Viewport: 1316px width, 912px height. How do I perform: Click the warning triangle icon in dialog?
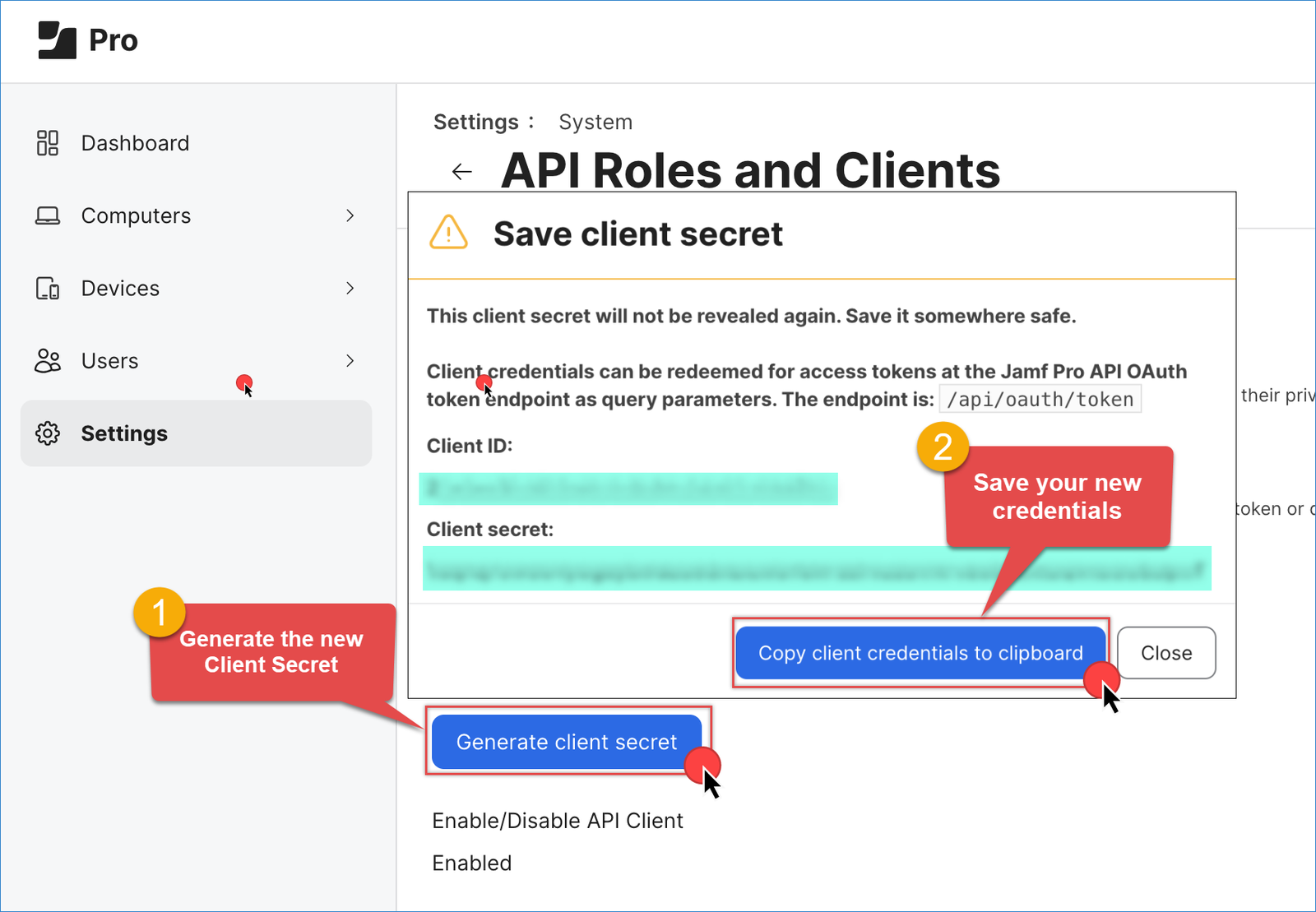448,233
